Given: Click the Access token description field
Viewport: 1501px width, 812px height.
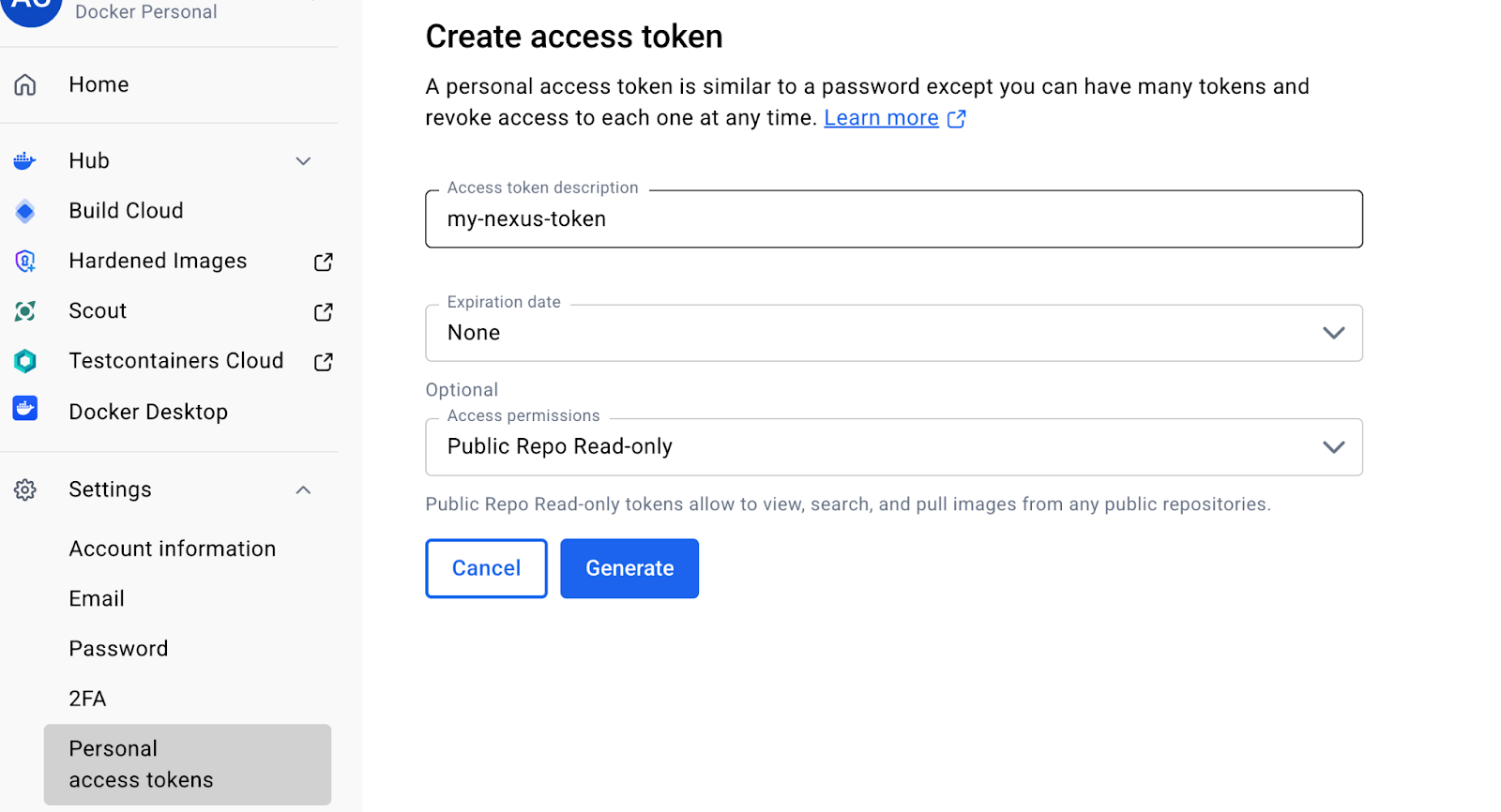Looking at the screenshot, I should point(893,218).
